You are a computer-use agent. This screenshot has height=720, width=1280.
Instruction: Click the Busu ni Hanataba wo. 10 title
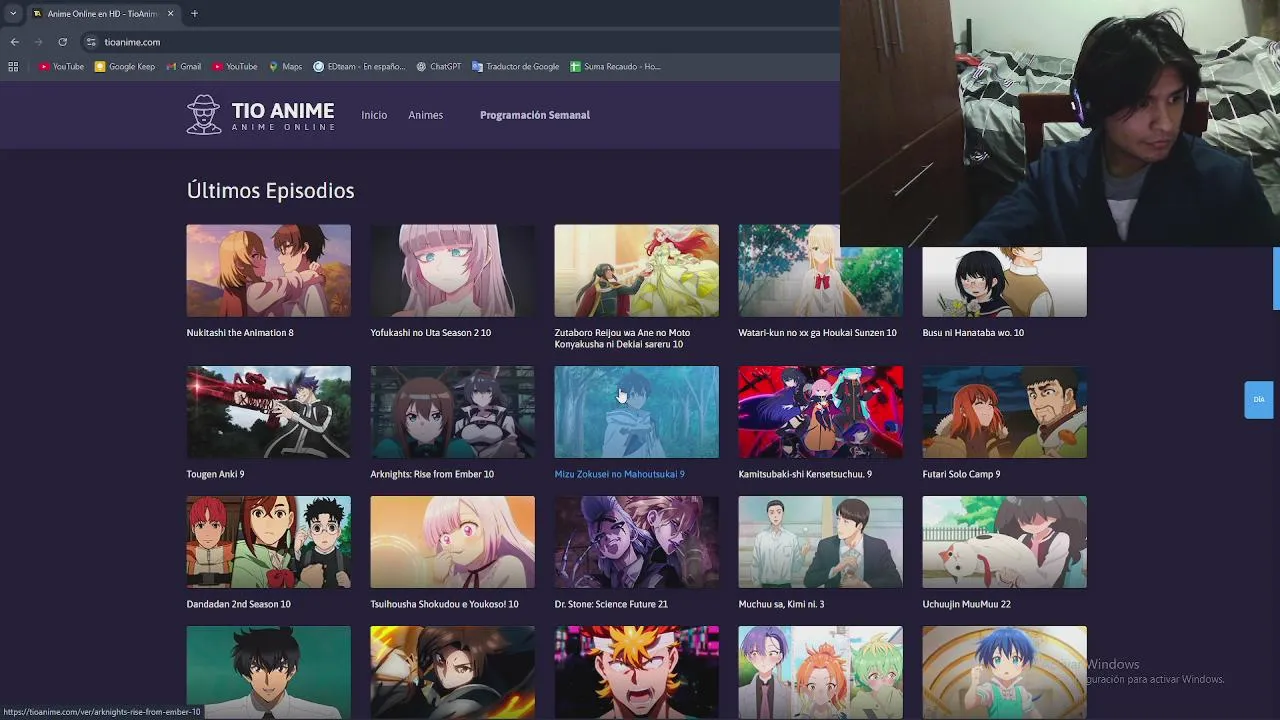[973, 333]
